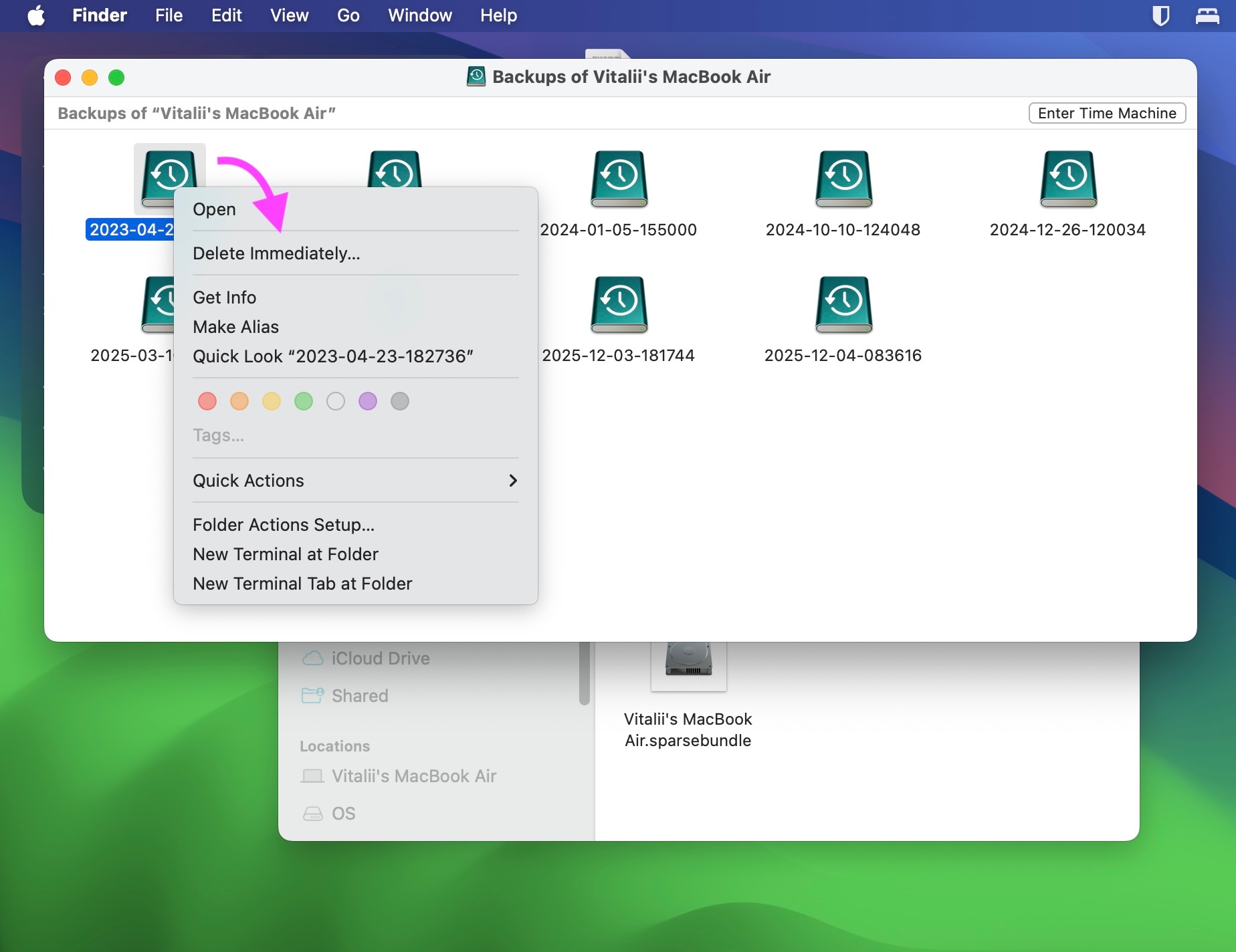Open the View menu

(x=290, y=15)
